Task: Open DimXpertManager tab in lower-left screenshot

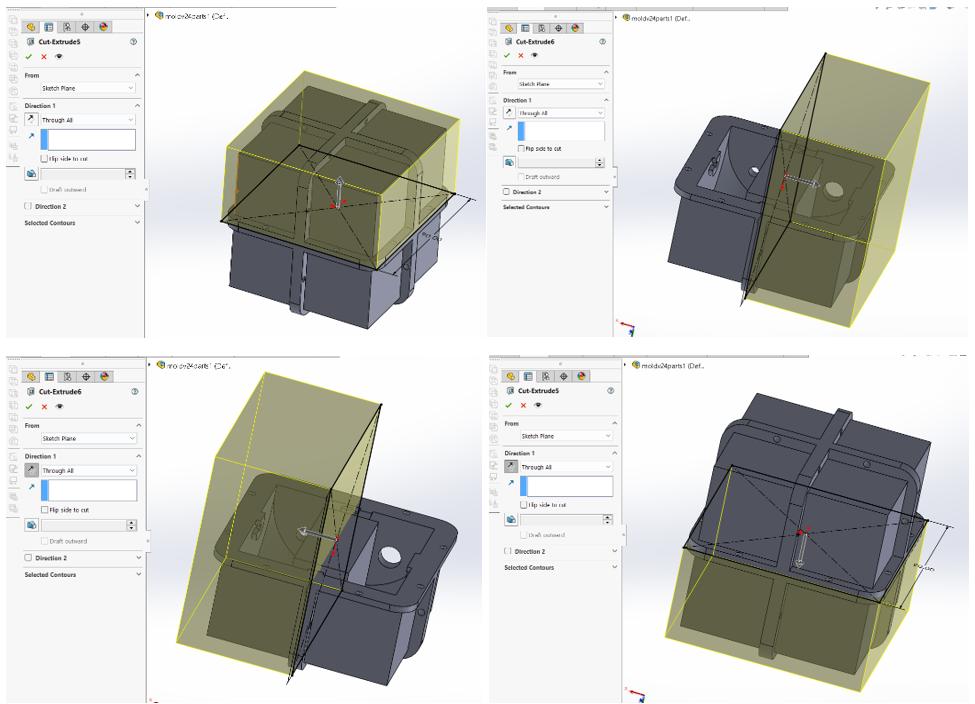Action: point(86,377)
